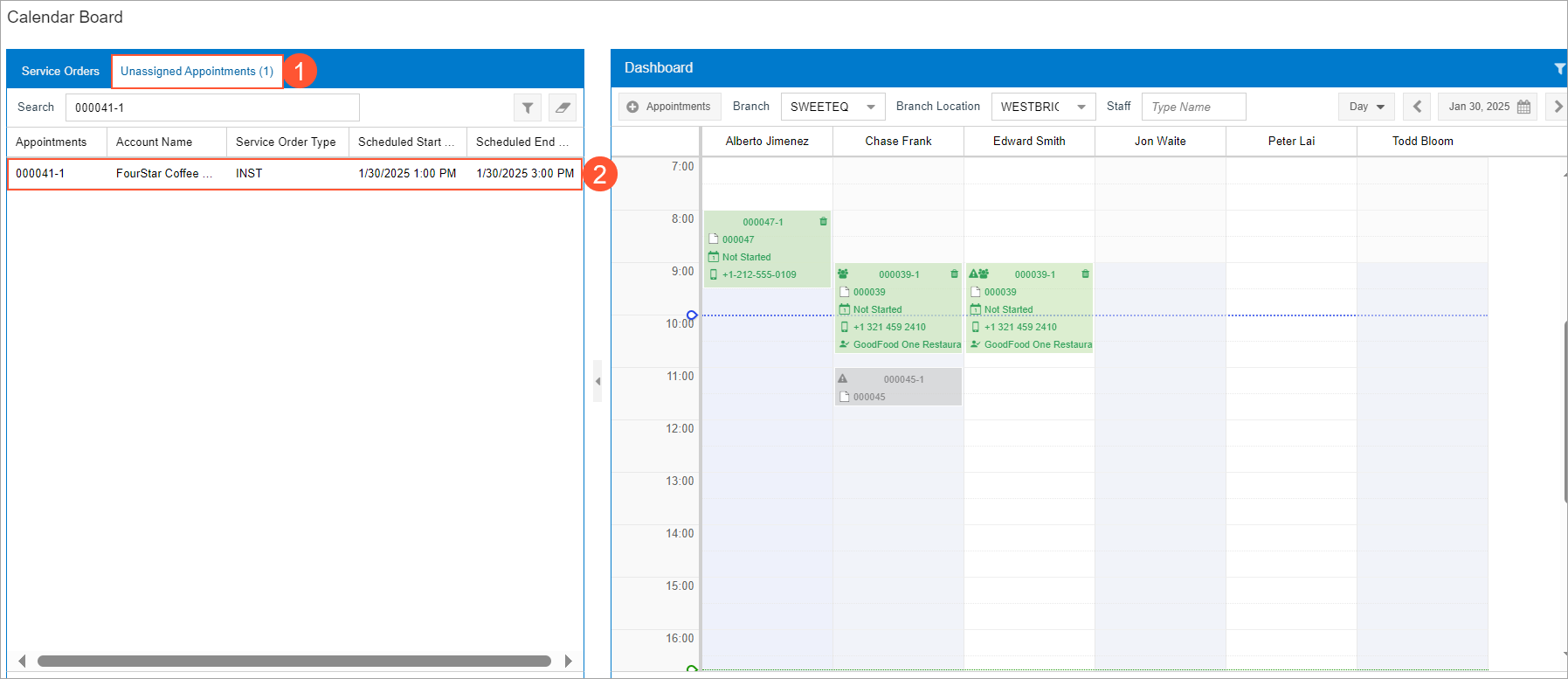The image size is (1568, 679).
Task: Delete Chase Frank's 000039-1 appointment
Action: tap(954, 274)
